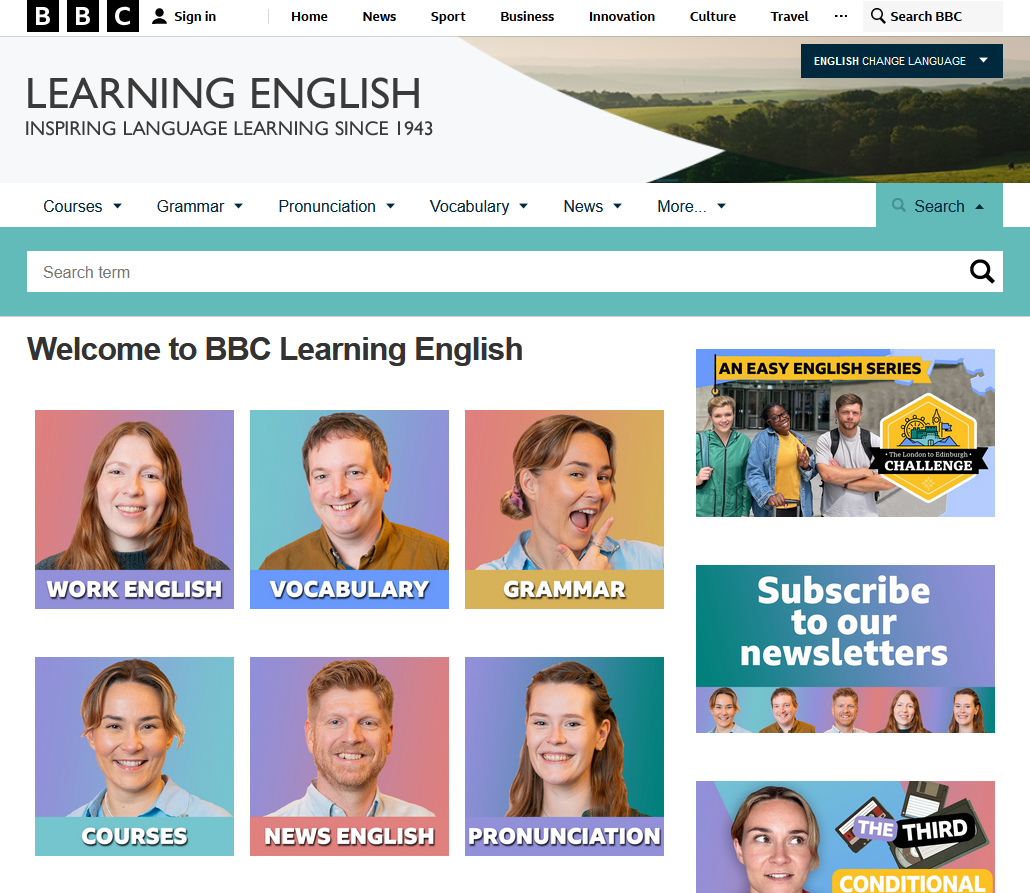Expand the Vocabulary dropdown menu
The height and width of the screenshot is (893, 1030).
coord(479,206)
